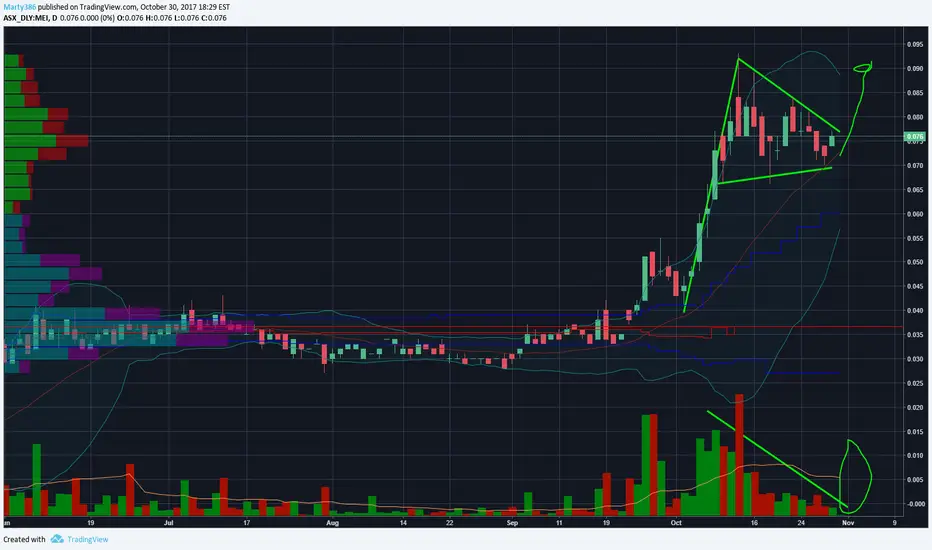Click the 0.090 price axis label
The height and width of the screenshot is (550, 932).
(915, 68)
